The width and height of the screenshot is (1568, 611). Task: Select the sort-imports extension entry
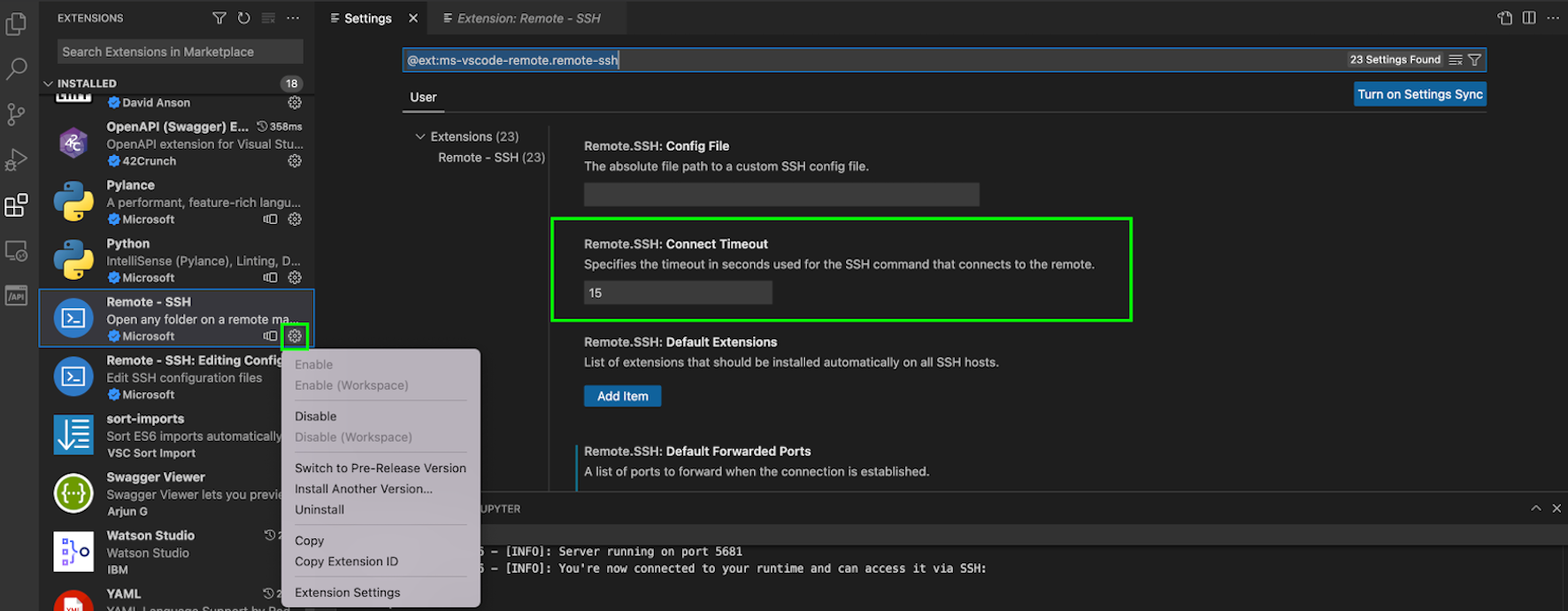161,436
